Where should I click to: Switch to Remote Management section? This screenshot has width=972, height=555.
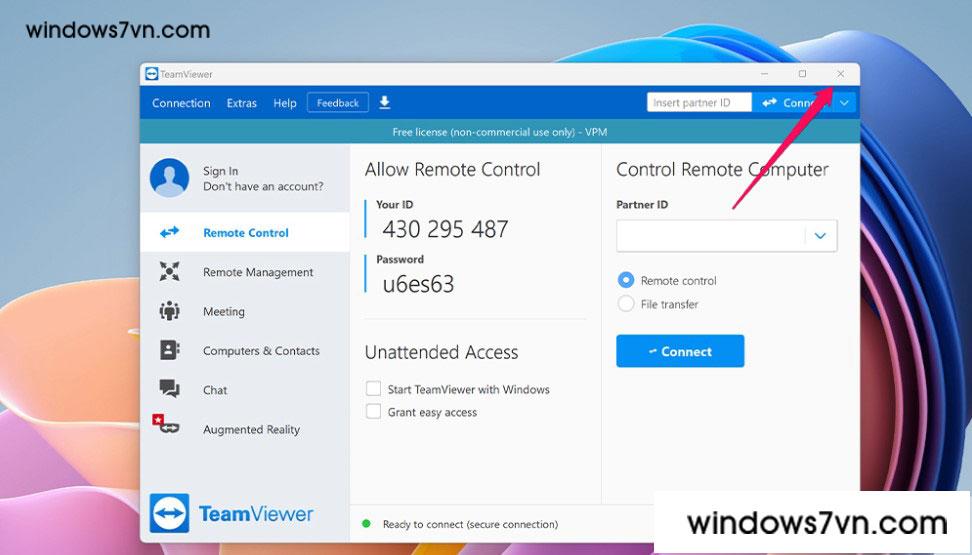245,272
